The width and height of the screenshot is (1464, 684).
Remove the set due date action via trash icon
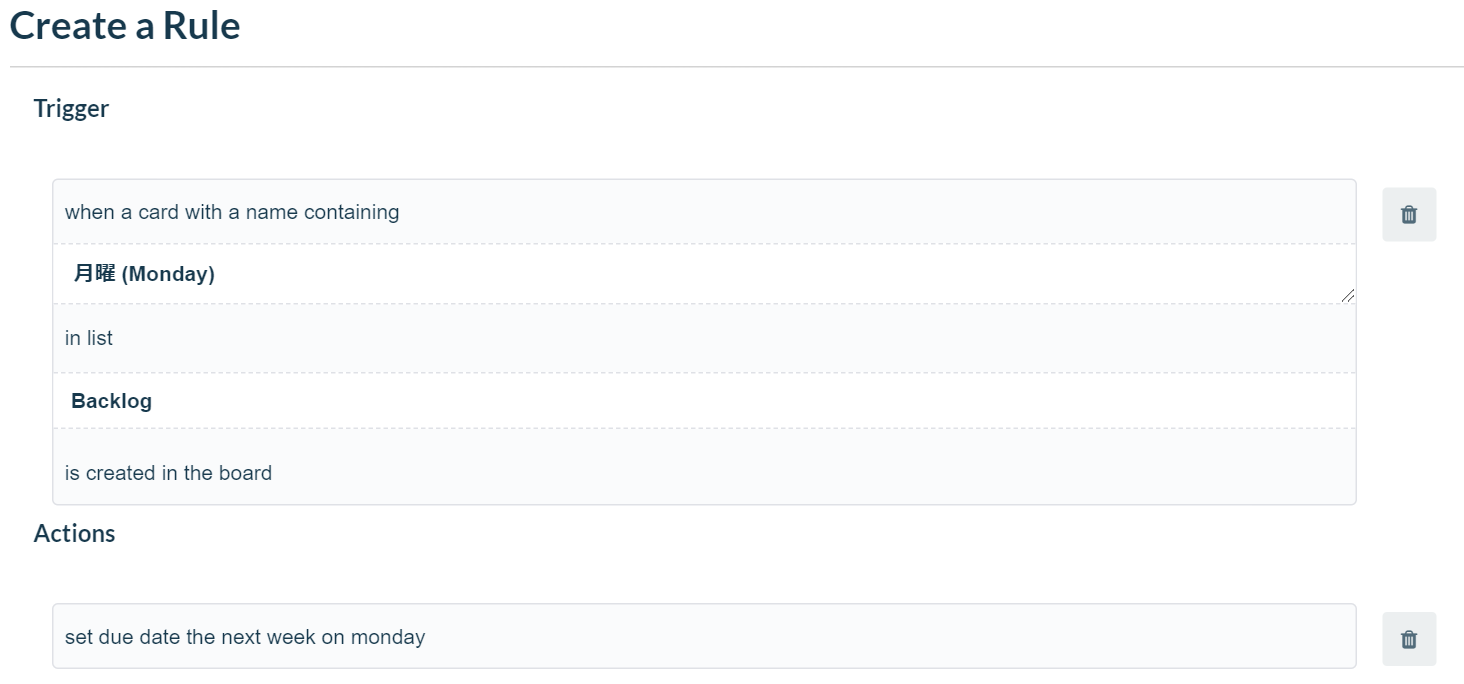tap(1409, 639)
